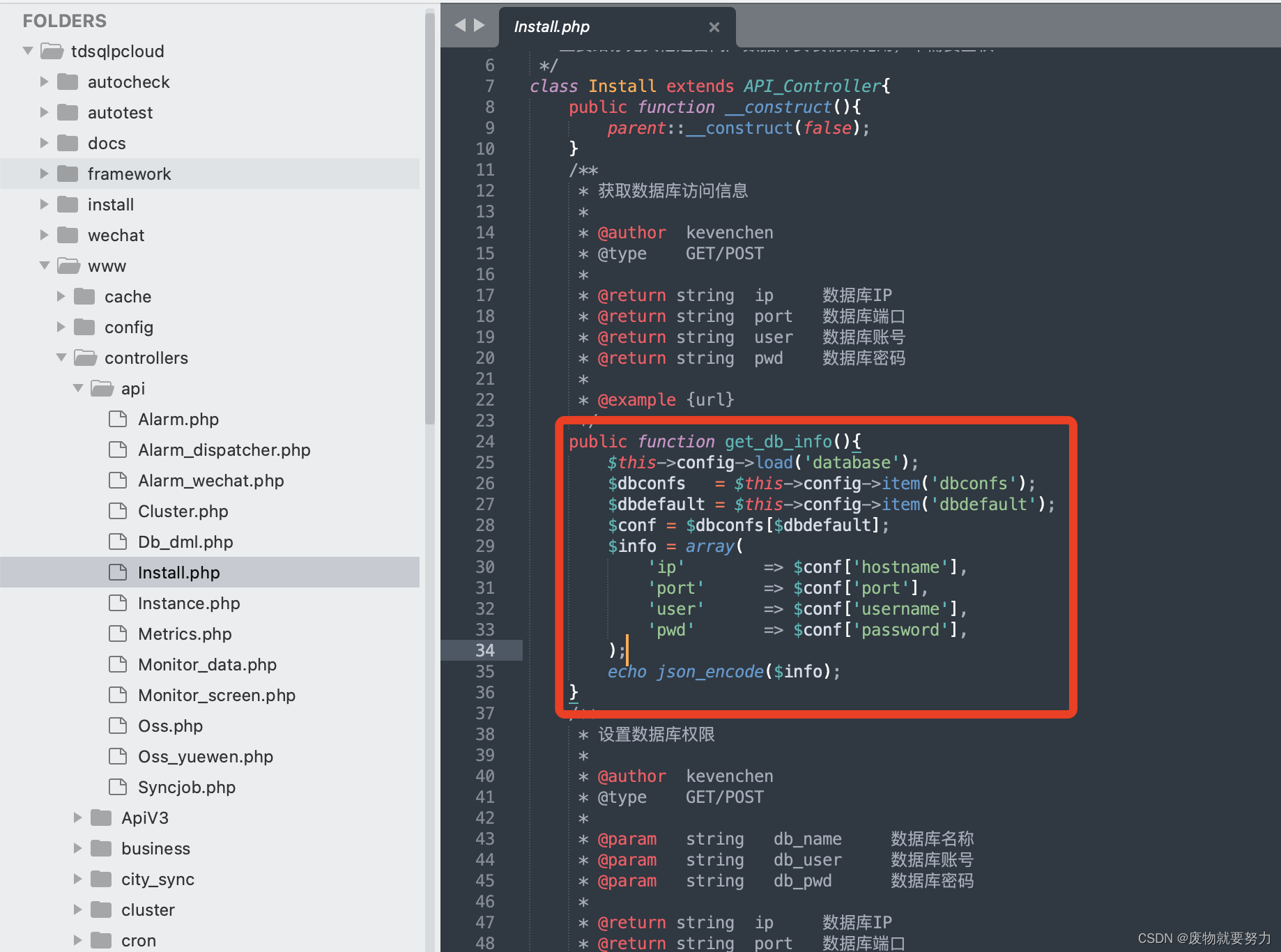Click the 'password' string on line 33
The height and width of the screenshot is (952, 1281).
tap(900, 629)
